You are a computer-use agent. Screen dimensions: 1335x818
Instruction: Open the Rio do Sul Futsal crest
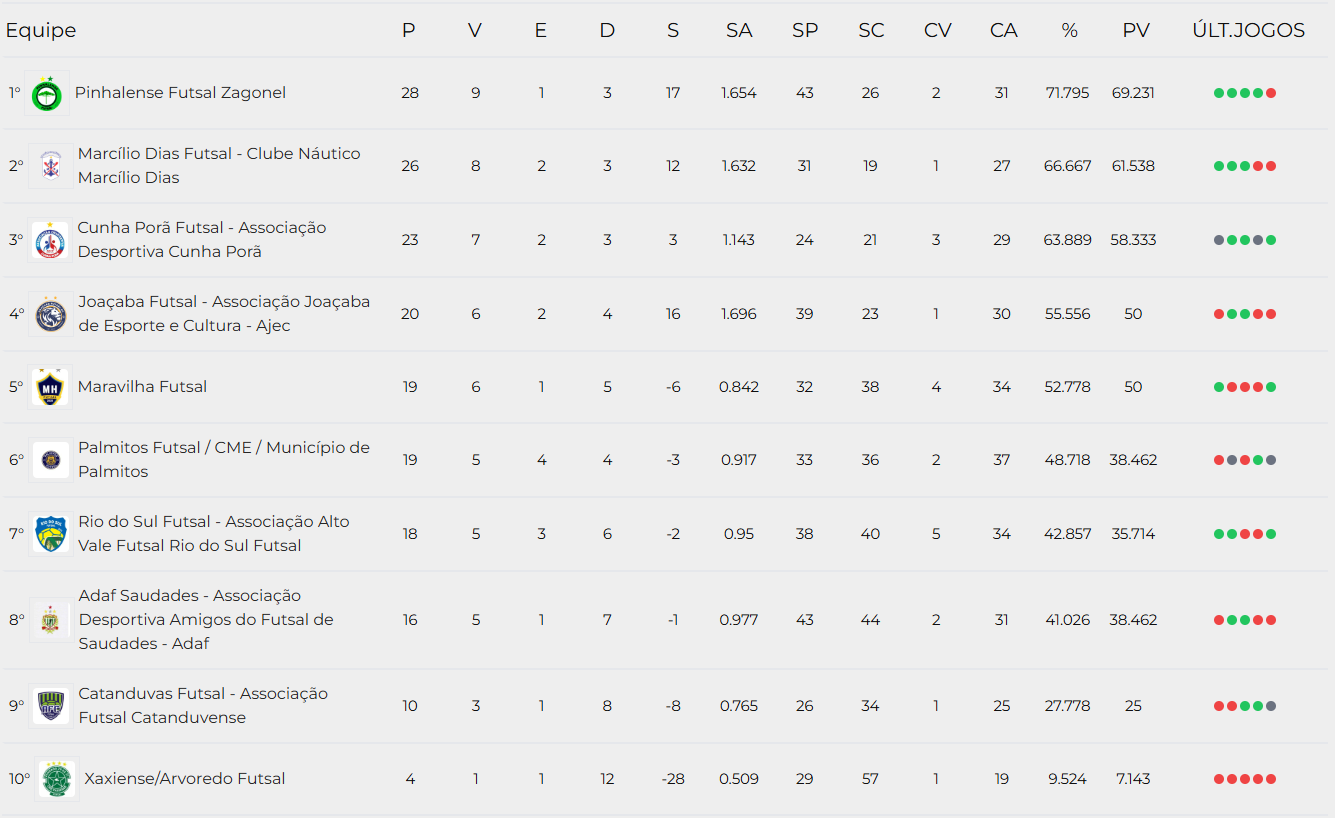tap(50, 534)
